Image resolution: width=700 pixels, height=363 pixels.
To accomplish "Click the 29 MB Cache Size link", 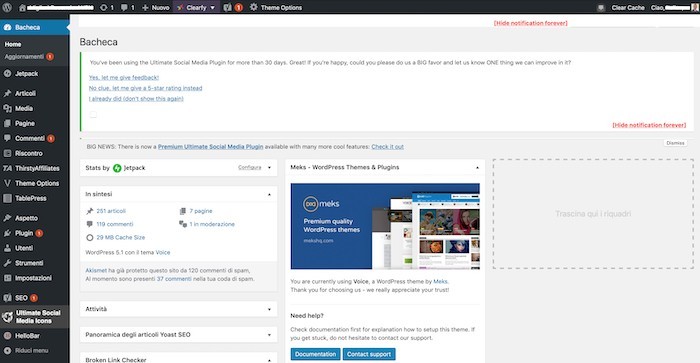I will pos(121,238).
